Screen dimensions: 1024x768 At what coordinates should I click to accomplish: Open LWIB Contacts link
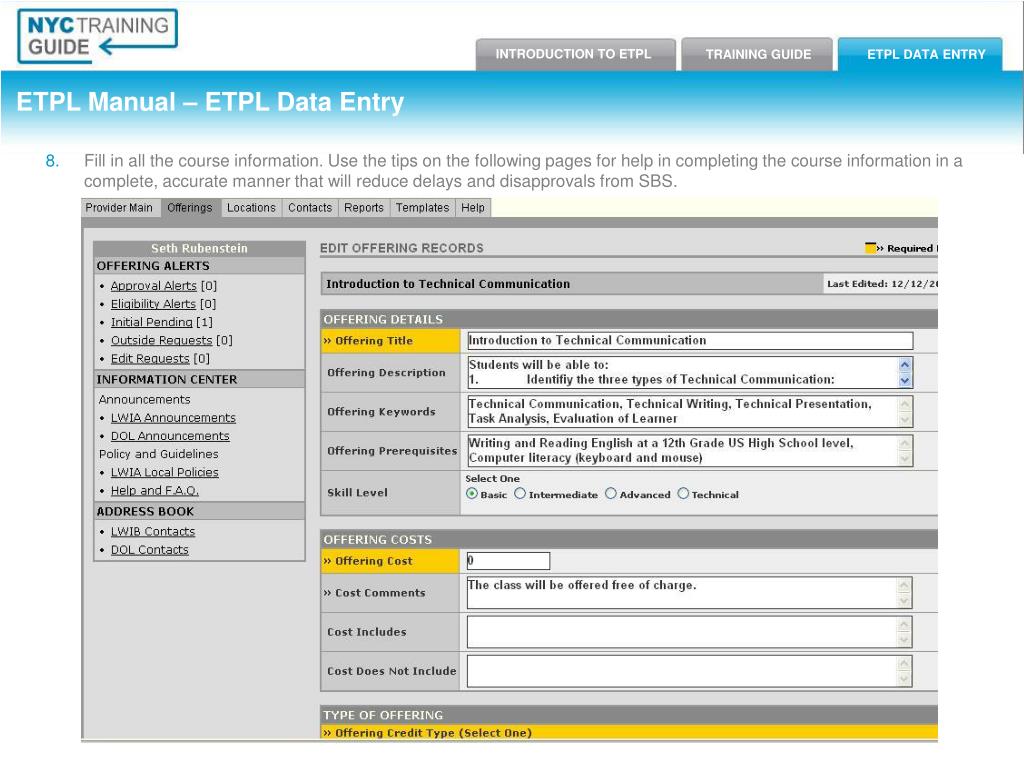(x=153, y=532)
